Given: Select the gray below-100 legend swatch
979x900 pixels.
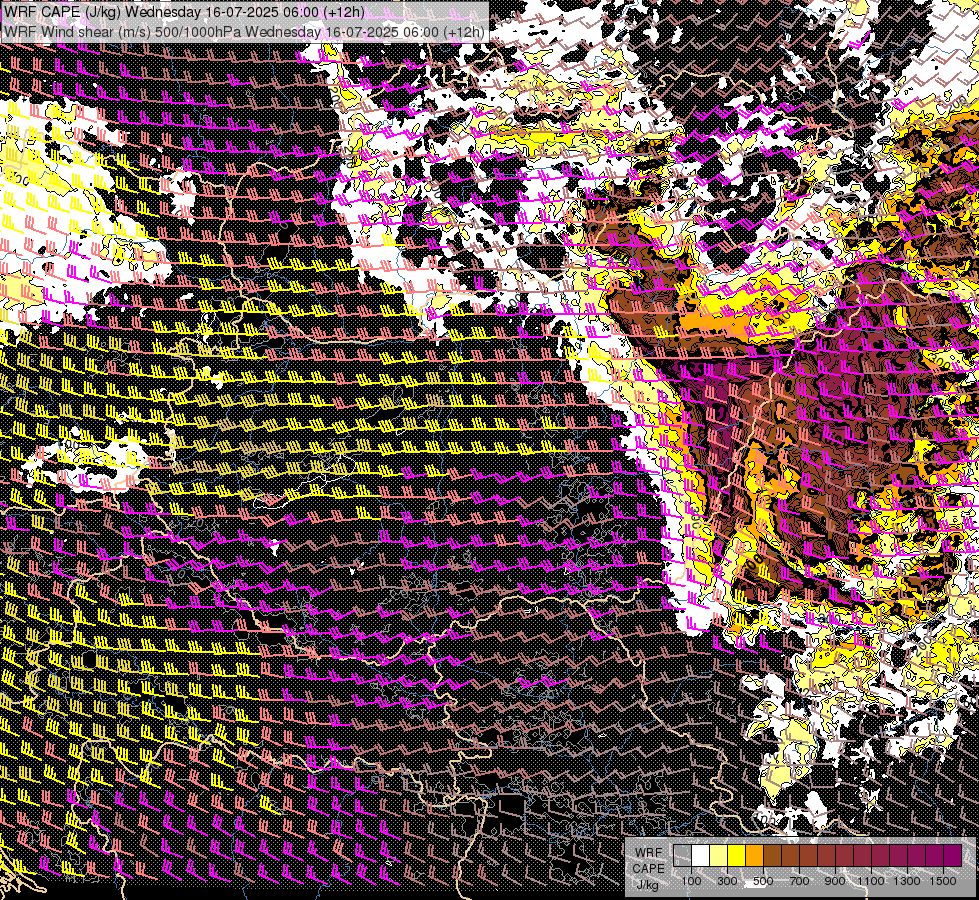Looking at the screenshot, I should (682, 856).
